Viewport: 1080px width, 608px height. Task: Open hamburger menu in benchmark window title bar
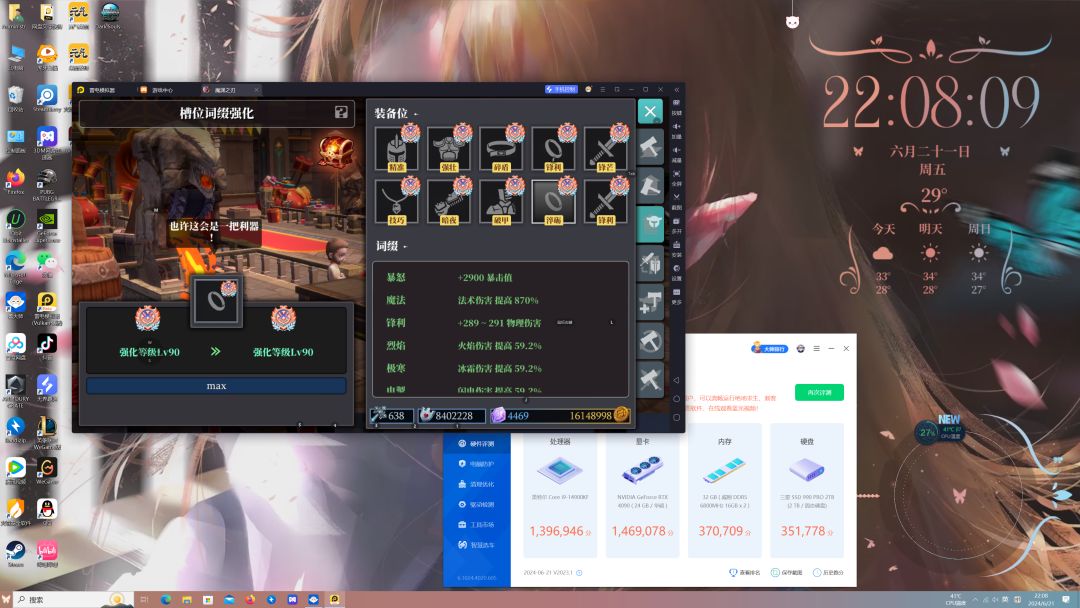[816, 348]
